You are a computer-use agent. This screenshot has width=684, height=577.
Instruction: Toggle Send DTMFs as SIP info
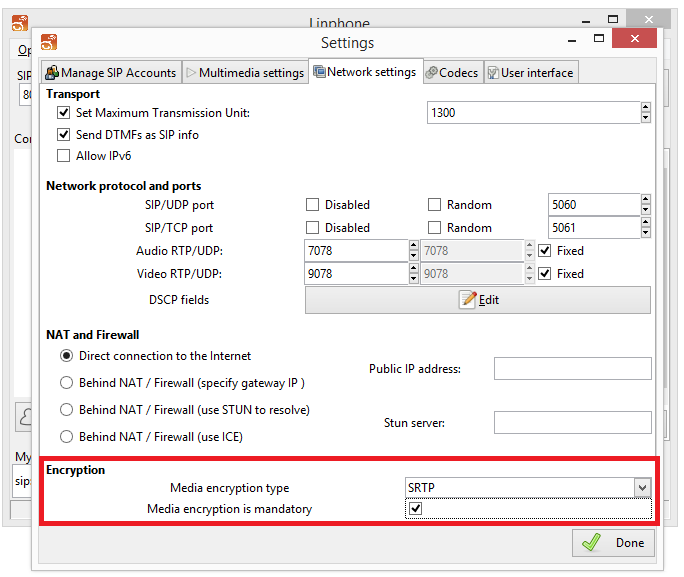(64, 135)
